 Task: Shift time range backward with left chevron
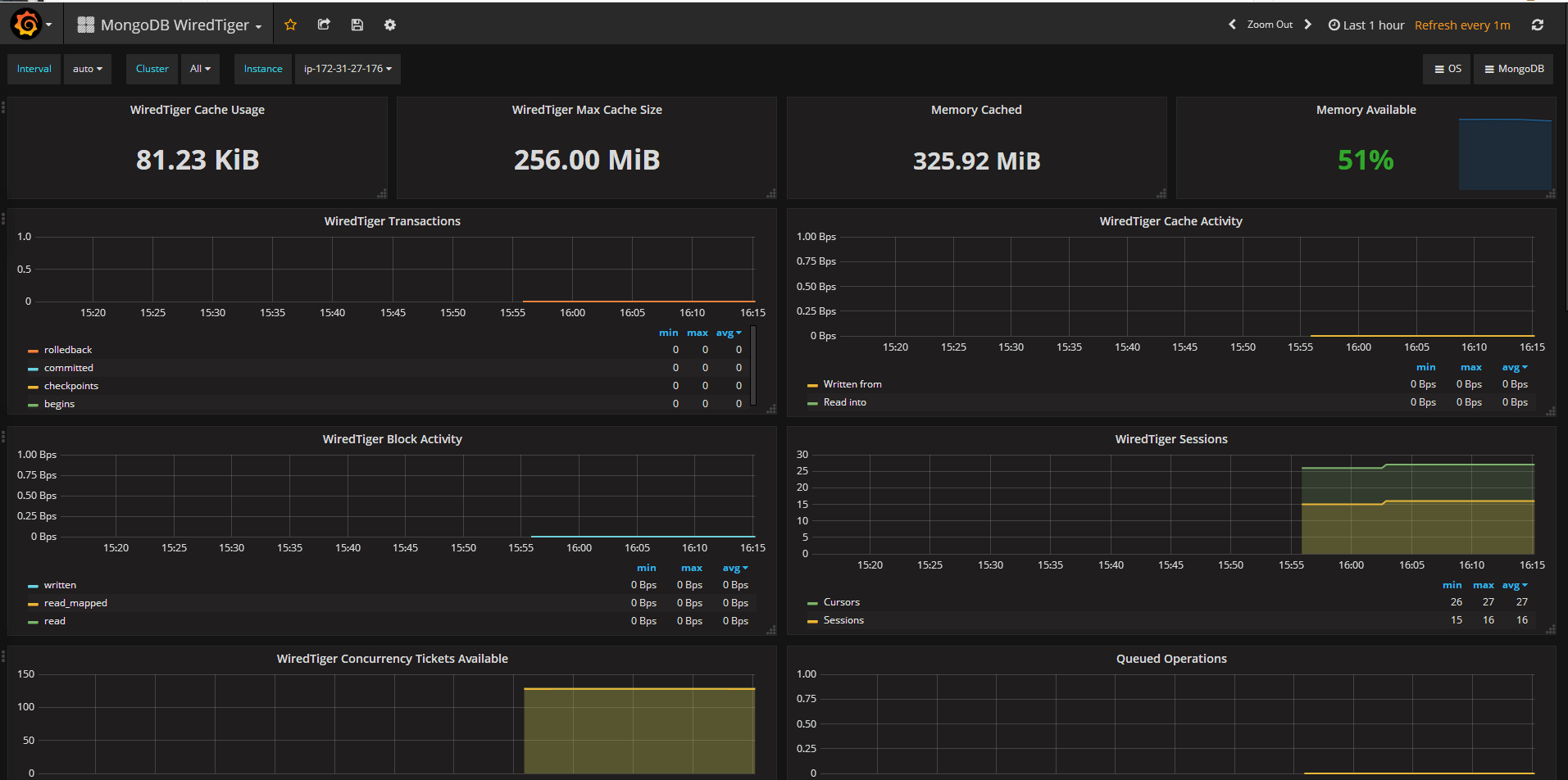pyautogui.click(x=1232, y=25)
